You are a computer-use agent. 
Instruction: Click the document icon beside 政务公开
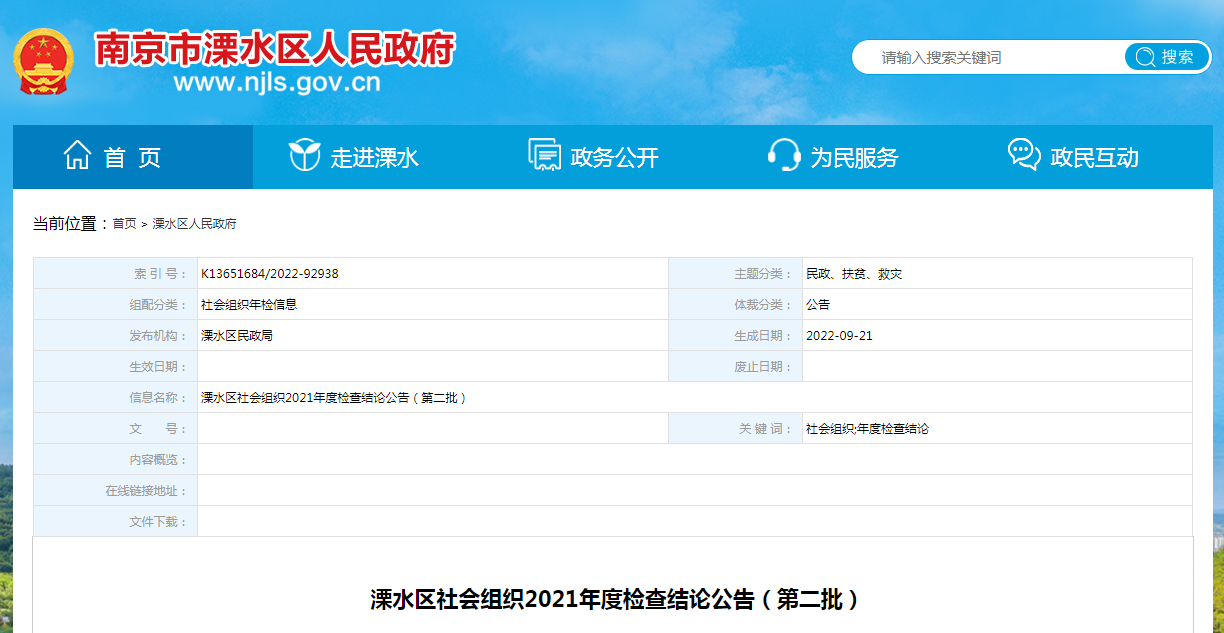(x=544, y=156)
